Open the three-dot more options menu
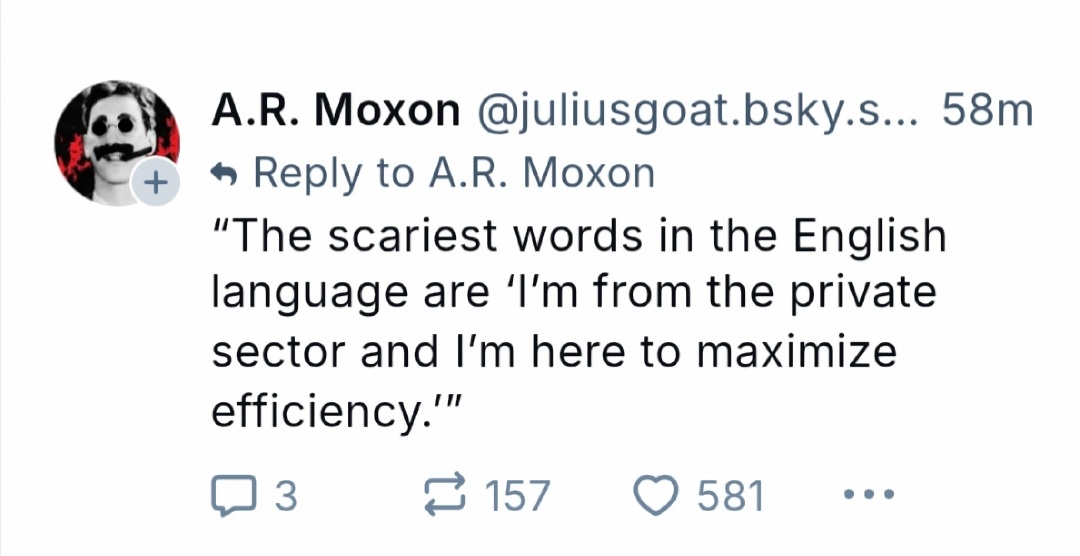Viewport: 1080px width, 556px height. [860, 495]
